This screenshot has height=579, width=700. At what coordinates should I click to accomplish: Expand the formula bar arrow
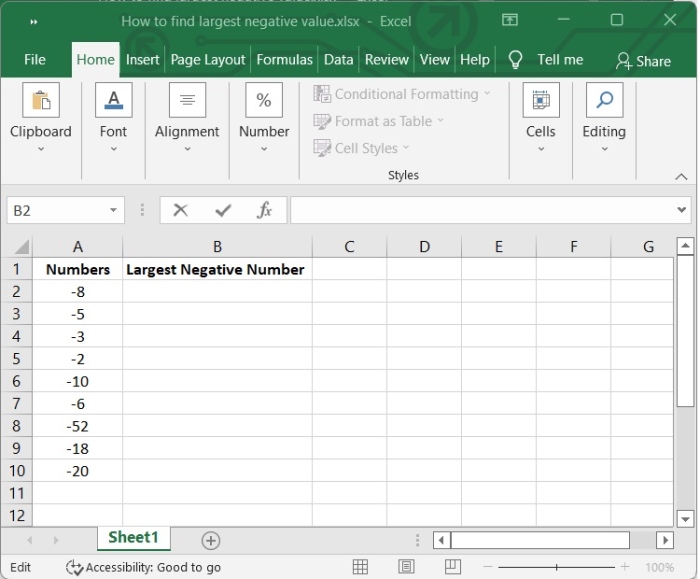681,210
